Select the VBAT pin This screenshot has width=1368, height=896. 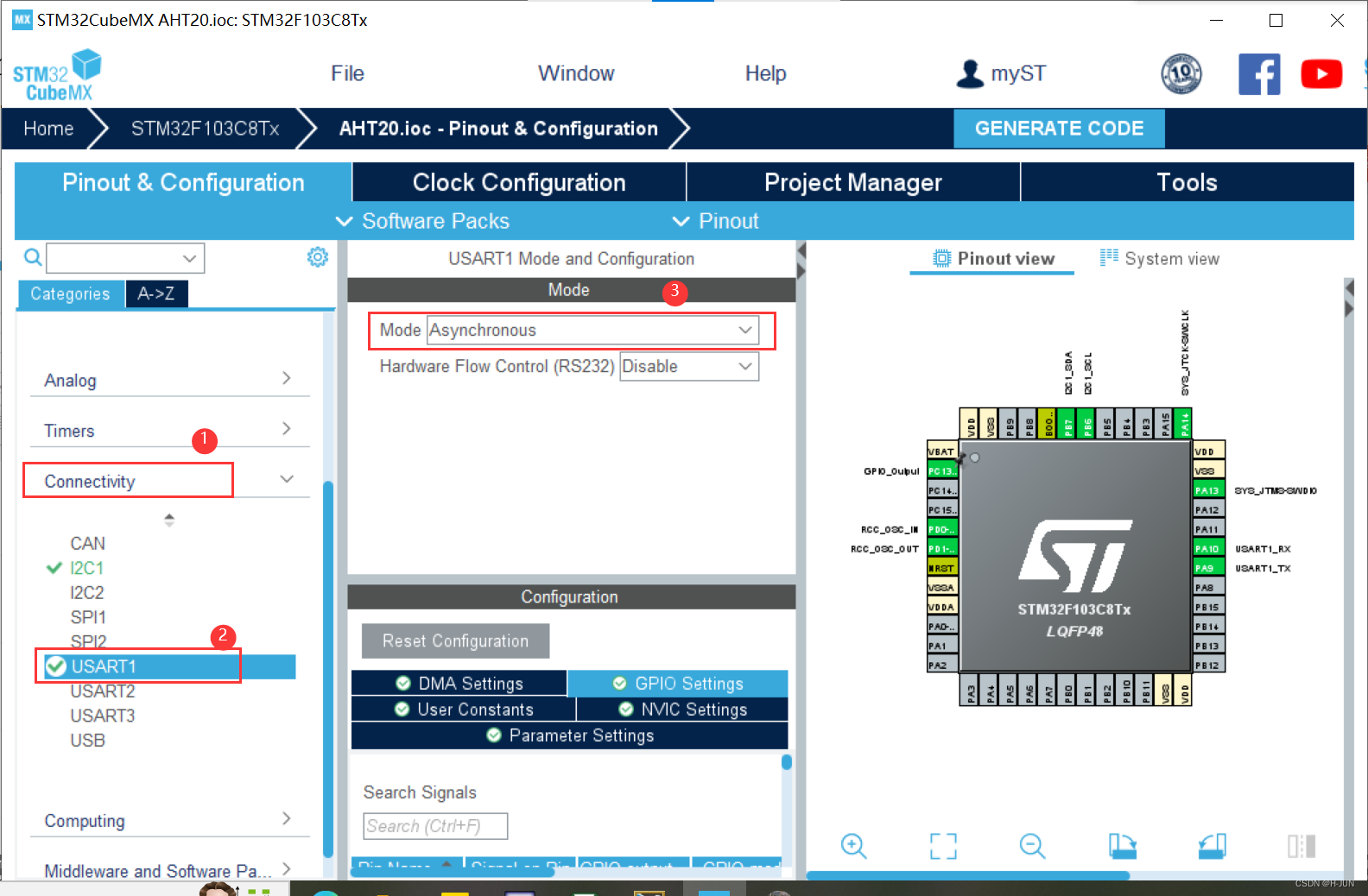click(x=942, y=451)
